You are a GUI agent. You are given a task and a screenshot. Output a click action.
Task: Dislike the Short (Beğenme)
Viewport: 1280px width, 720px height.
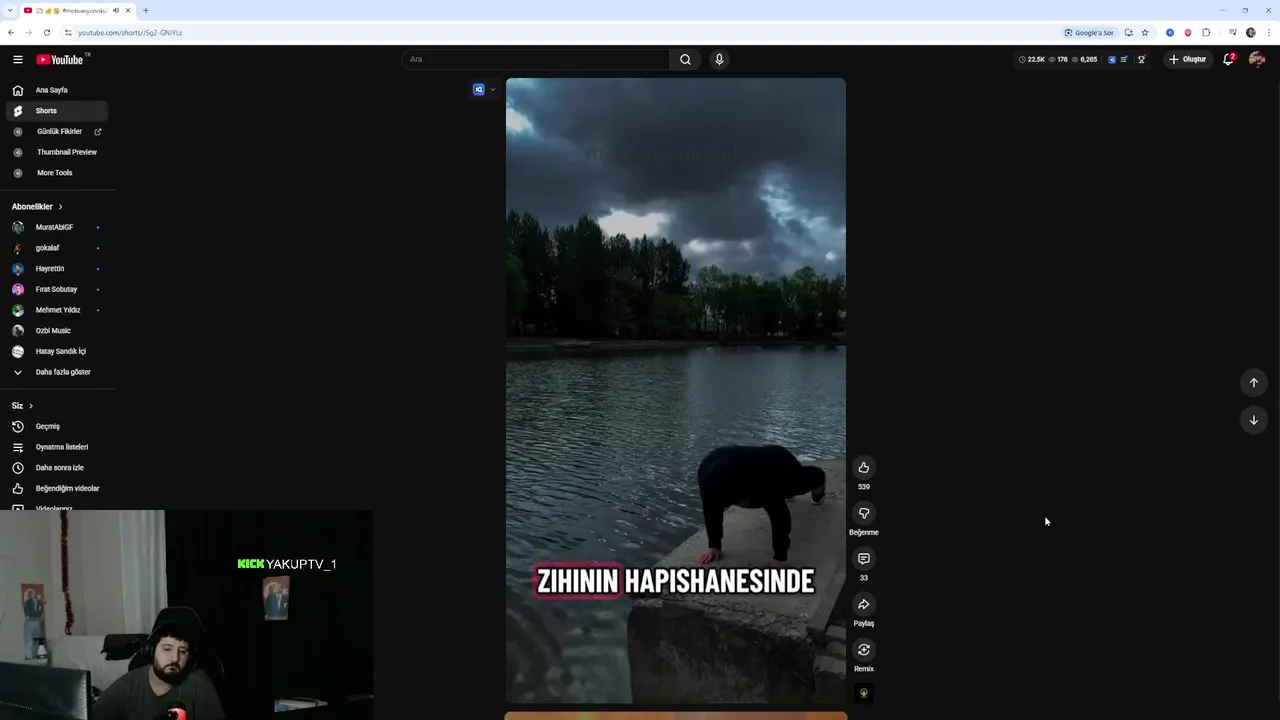[864, 513]
